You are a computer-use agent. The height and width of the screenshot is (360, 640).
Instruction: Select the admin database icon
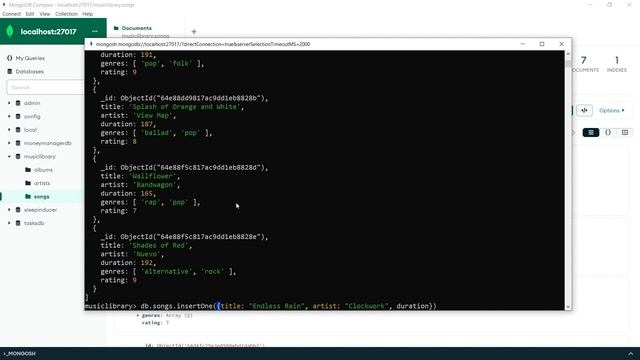18,103
